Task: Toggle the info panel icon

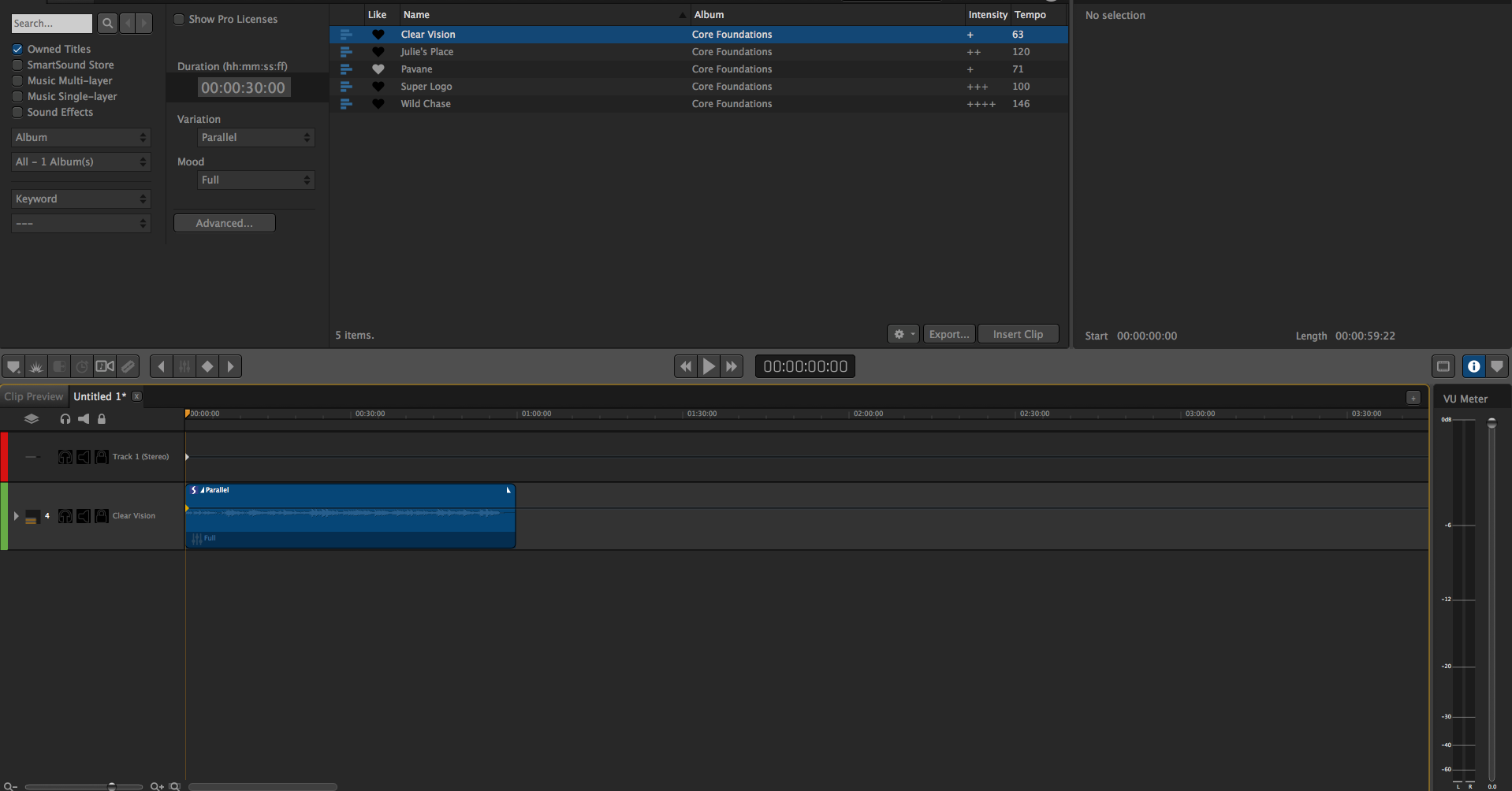Action: pyautogui.click(x=1473, y=366)
